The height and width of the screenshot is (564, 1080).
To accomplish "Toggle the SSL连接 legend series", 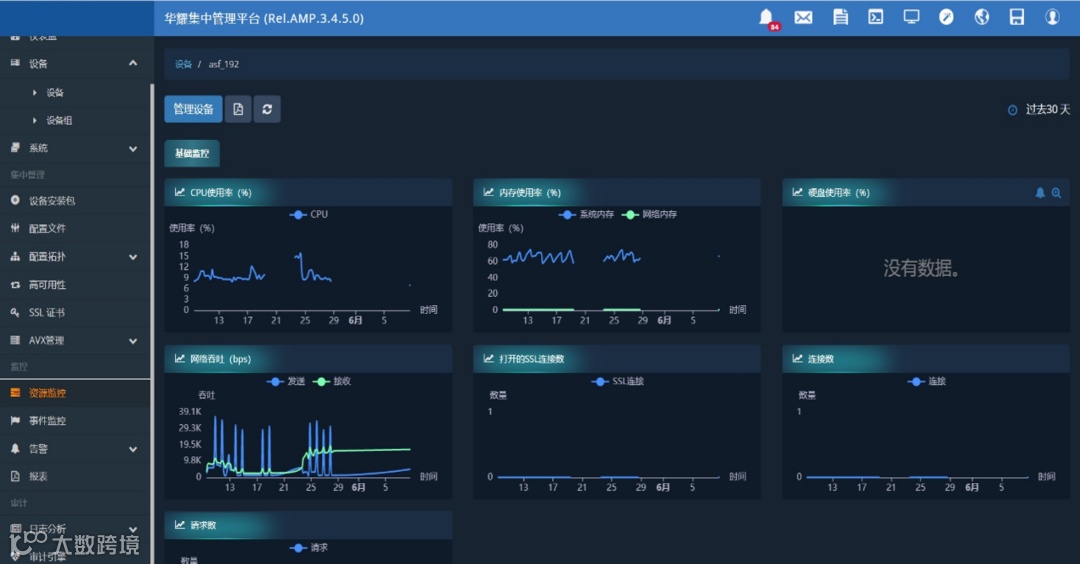I will [618, 381].
